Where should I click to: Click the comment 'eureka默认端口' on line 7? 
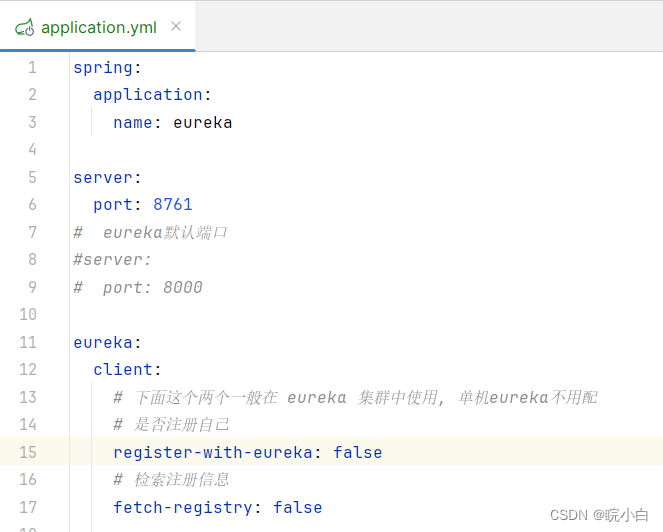tap(165, 233)
